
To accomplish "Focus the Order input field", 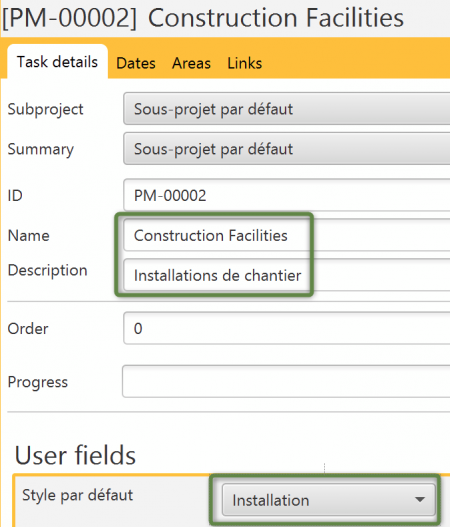I will tap(287, 328).
